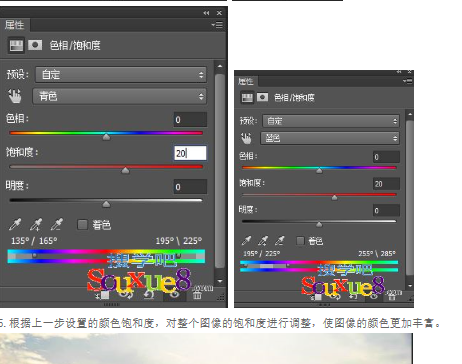Image resolution: width=462 pixels, height=364 pixels.
Task: Click the 饱和度 saturation slider handle in right panel
Action: pyautogui.click(x=334, y=198)
